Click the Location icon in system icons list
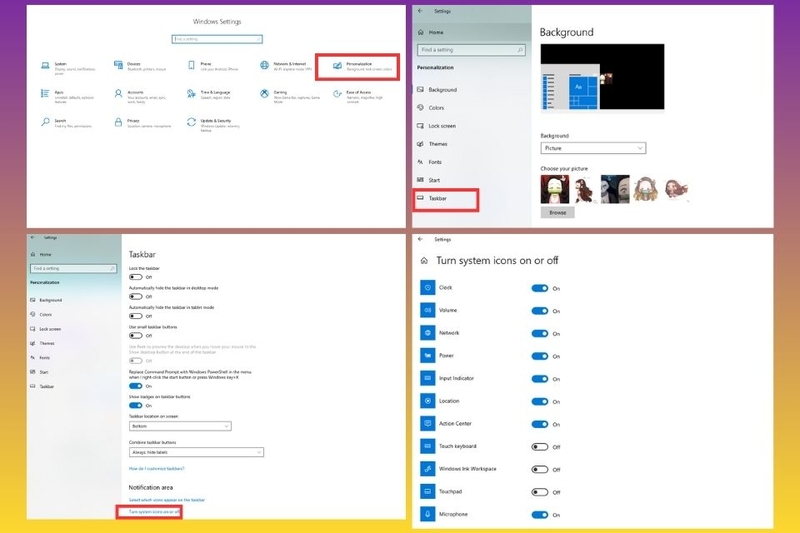This screenshot has width=800, height=533. point(428,401)
